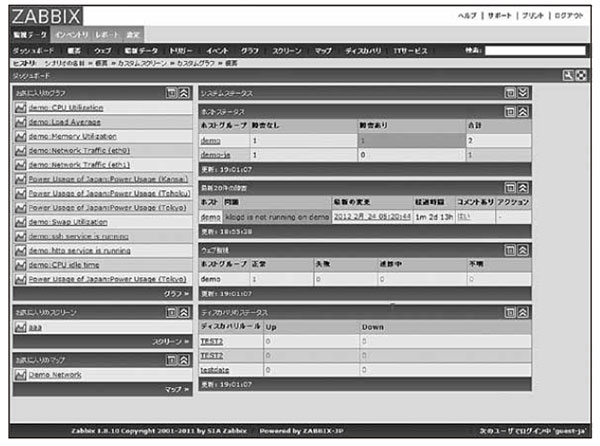The width and height of the screenshot is (600, 446).
Task: Open testdate discovery rule link
Action: [215, 370]
